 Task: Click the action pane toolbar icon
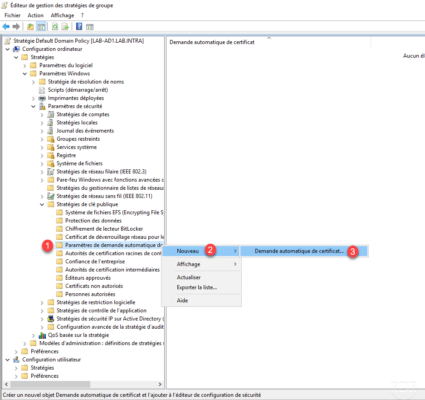(x=89, y=27)
